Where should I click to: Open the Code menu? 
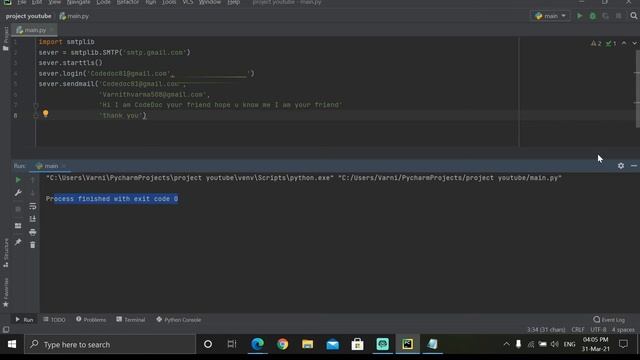(103, 2)
